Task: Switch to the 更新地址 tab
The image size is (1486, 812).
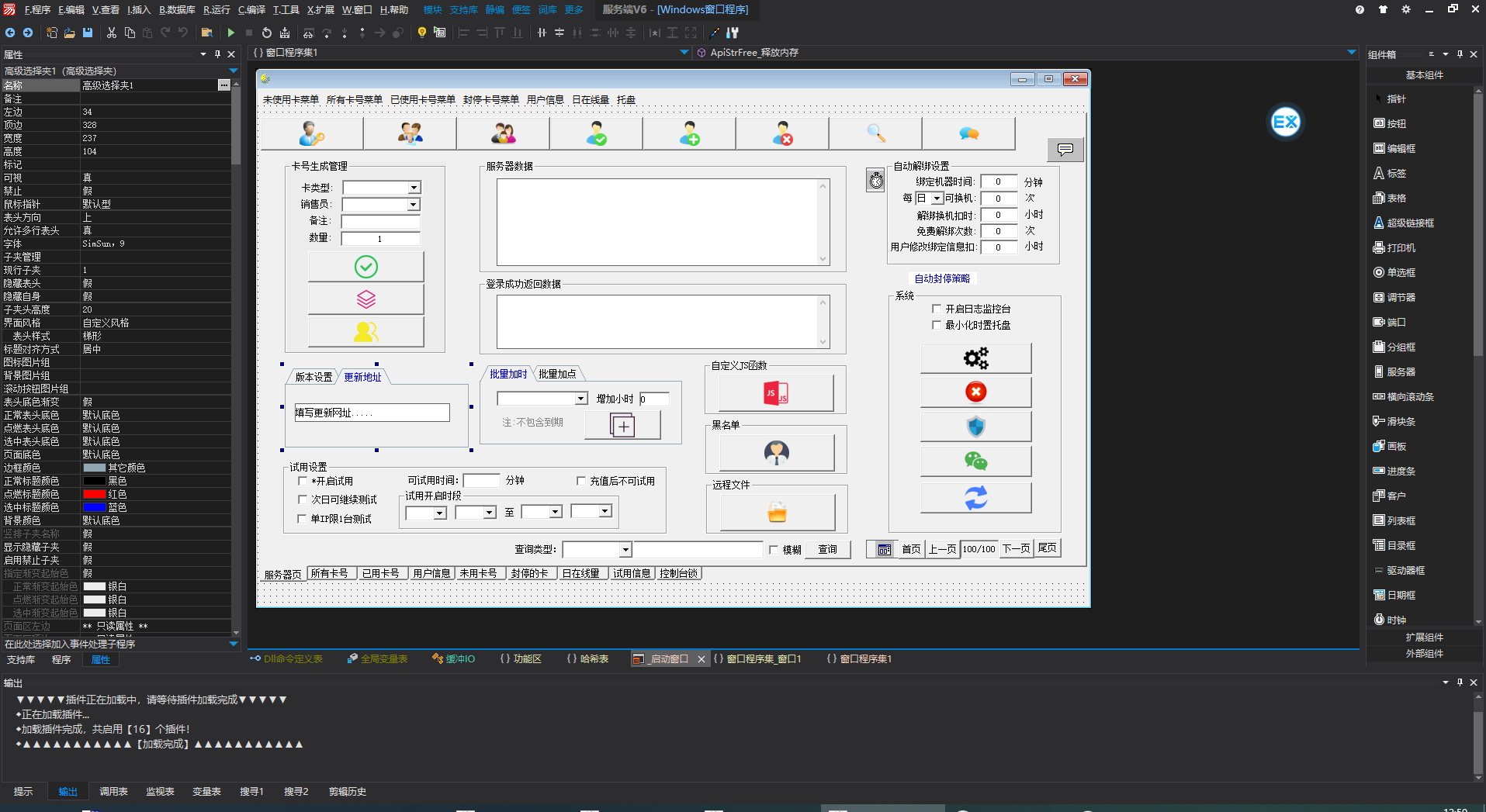Action: pos(363,377)
